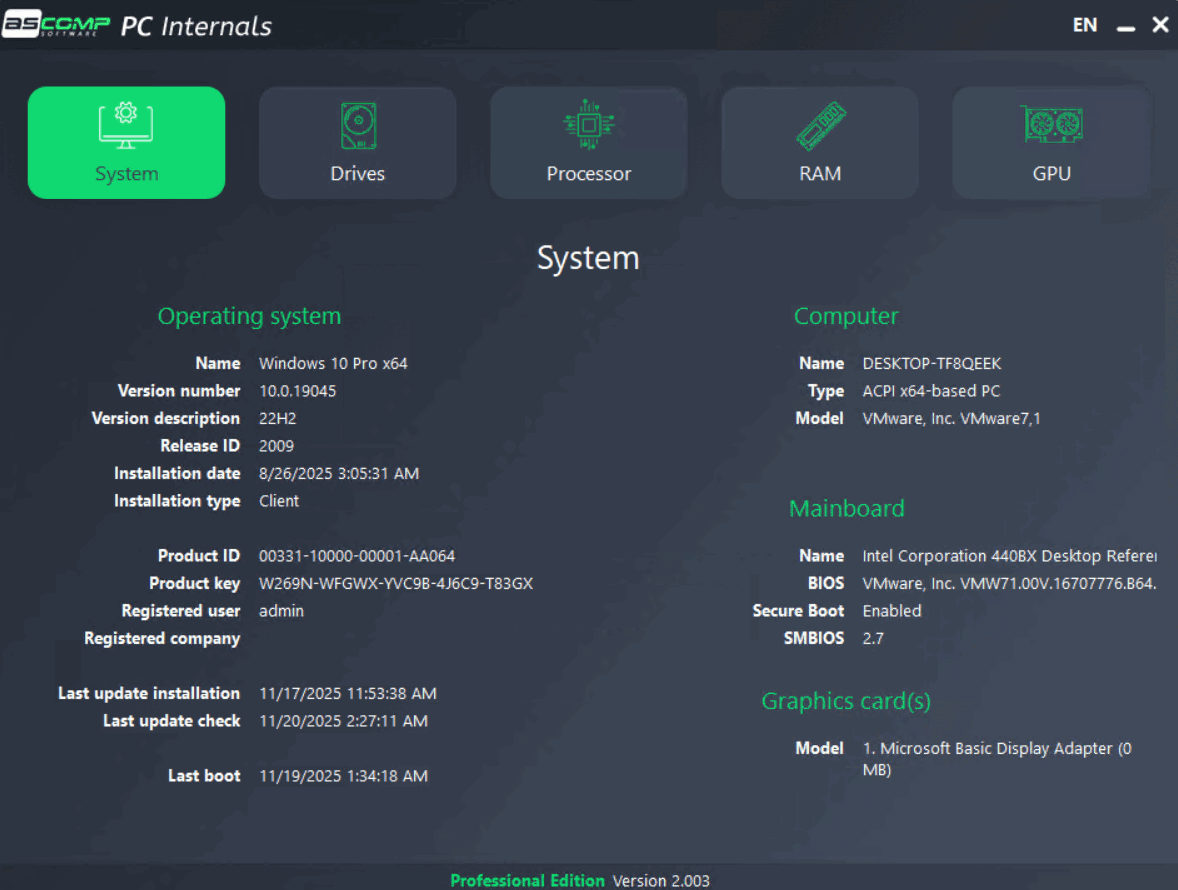Click the Product ID value 00331-10000-00001-AA064
The width and height of the screenshot is (1178, 890).
(x=357, y=556)
